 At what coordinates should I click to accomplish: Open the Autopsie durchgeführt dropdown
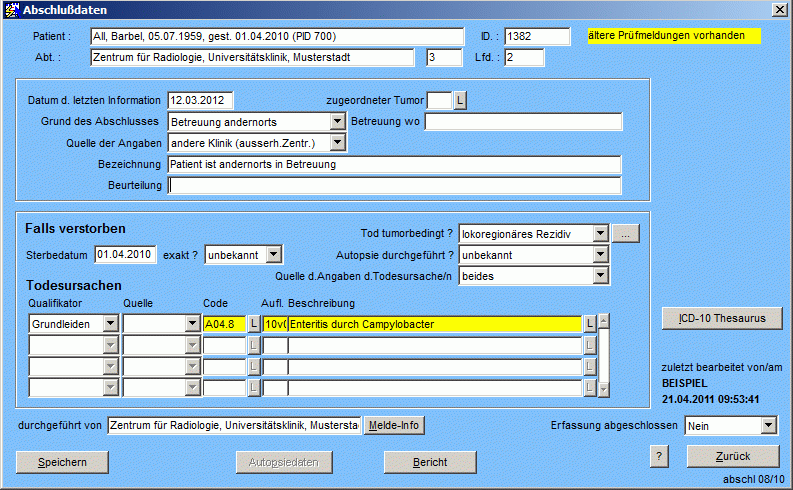point(600,254)
